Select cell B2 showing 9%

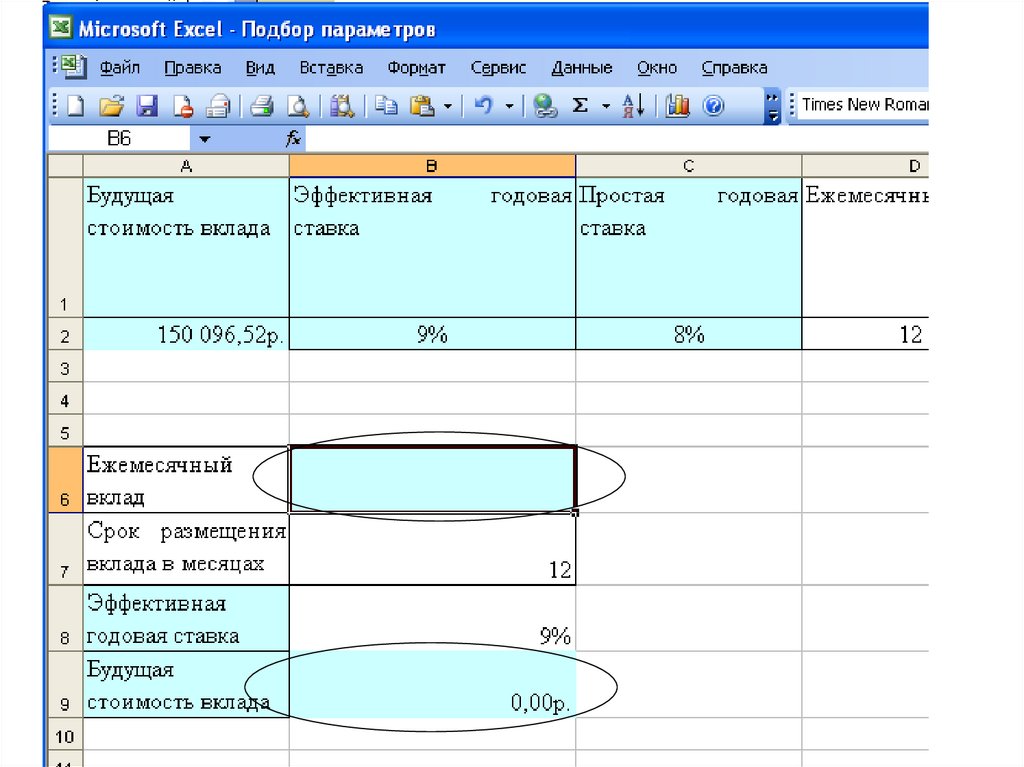pos(432,335)
